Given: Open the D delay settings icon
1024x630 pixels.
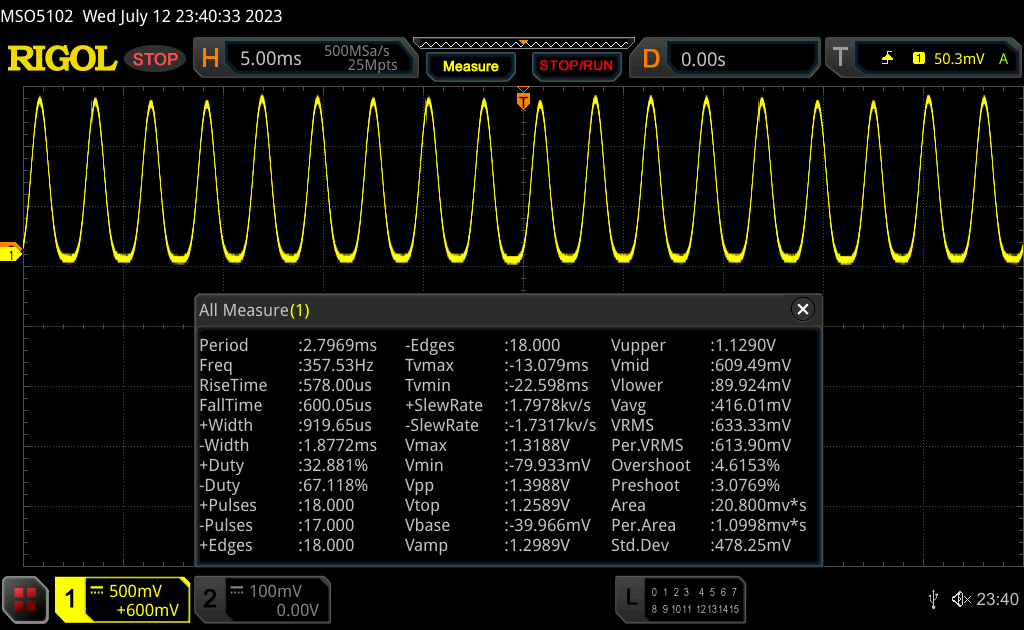Looking at the screenshot, I should (651, 59).
